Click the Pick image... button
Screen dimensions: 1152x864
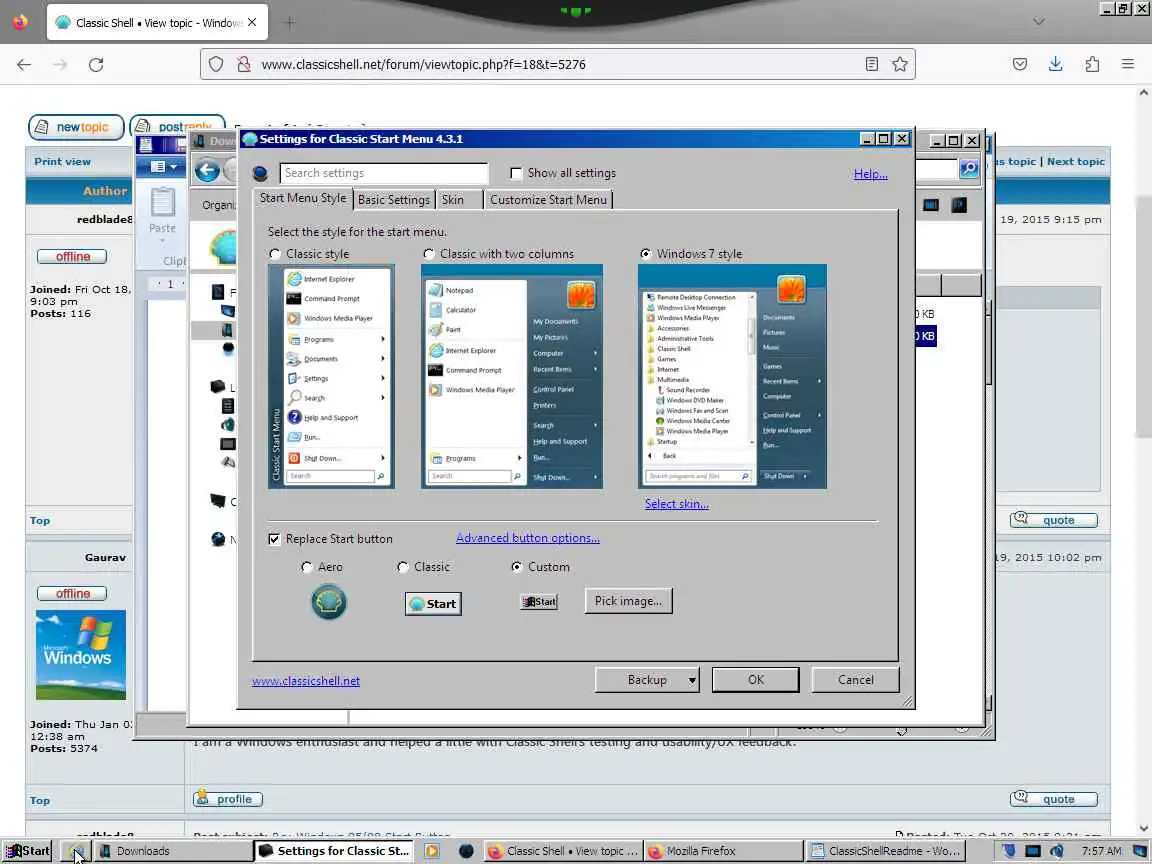coord(628,601)
